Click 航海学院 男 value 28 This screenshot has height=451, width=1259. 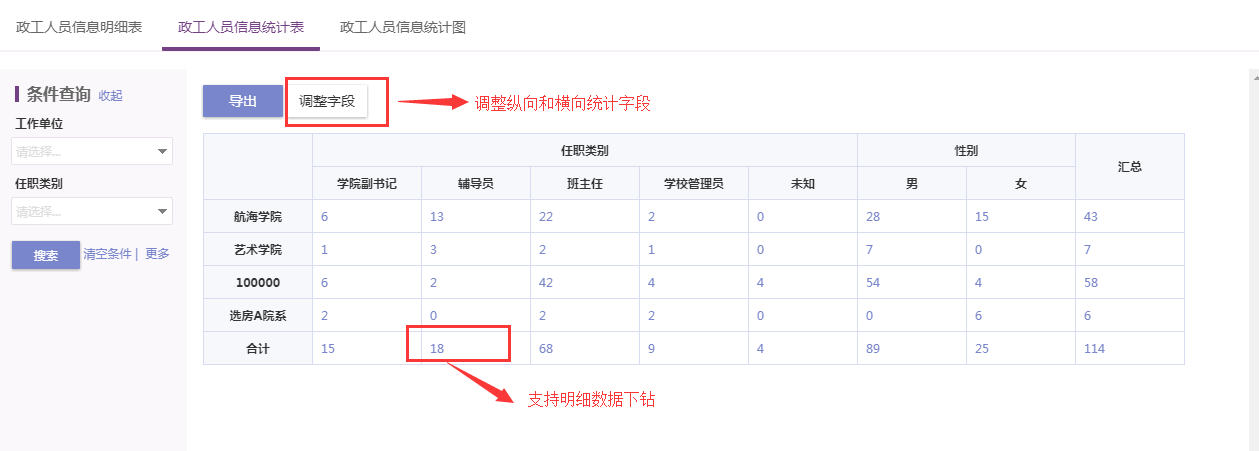(873, 217)
